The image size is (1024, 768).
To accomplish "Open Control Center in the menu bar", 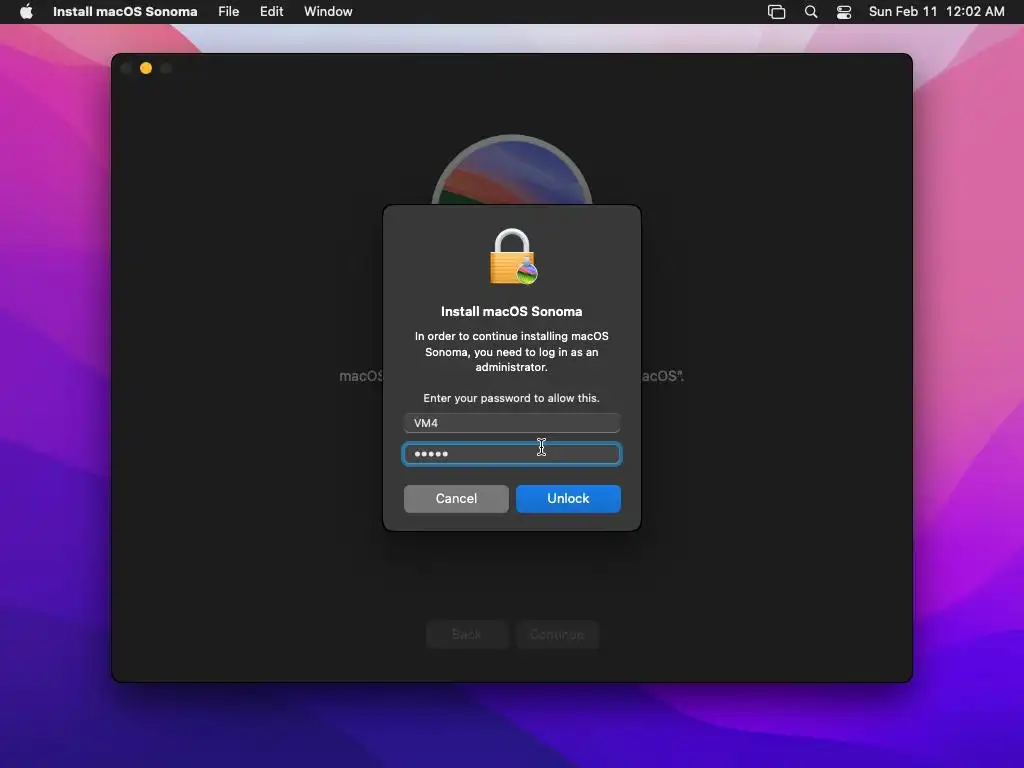I will [x=844, y=12].
